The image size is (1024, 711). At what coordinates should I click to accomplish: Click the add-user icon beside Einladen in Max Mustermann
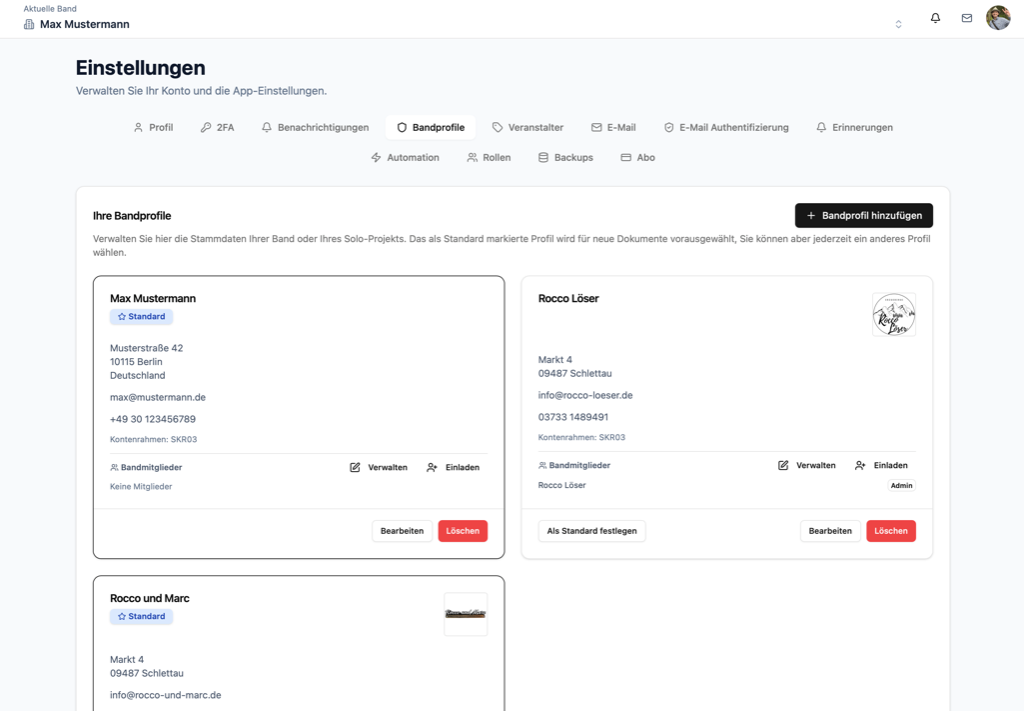[x=432, y=467]
